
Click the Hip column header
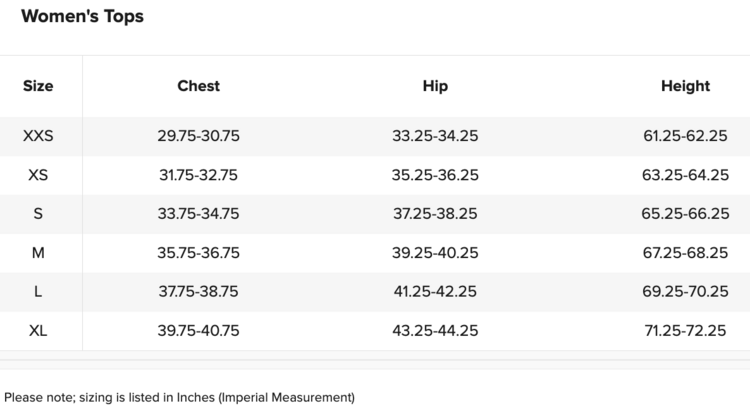[x=435, y=86]
